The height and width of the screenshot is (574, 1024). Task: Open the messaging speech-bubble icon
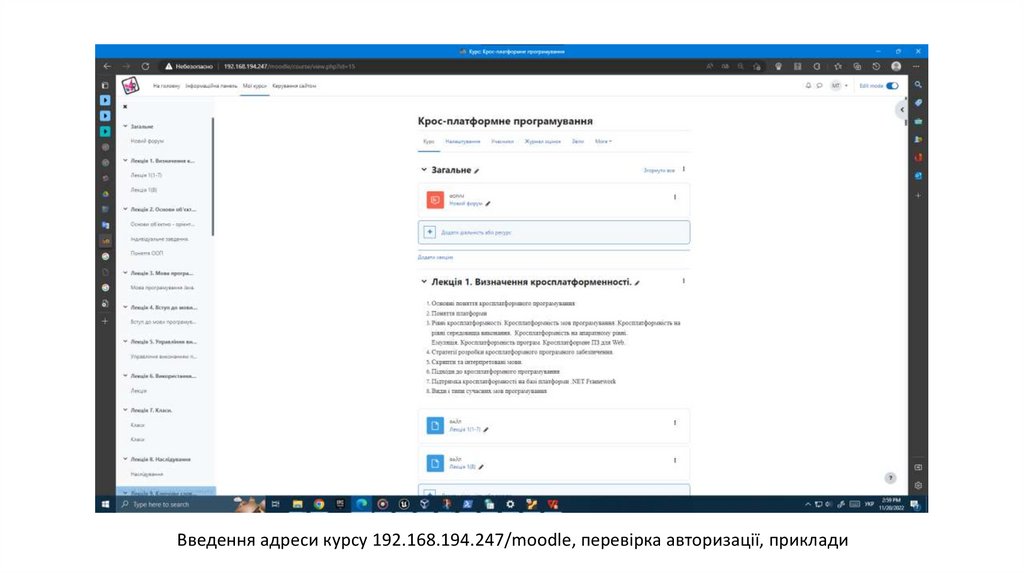point(820,86)
